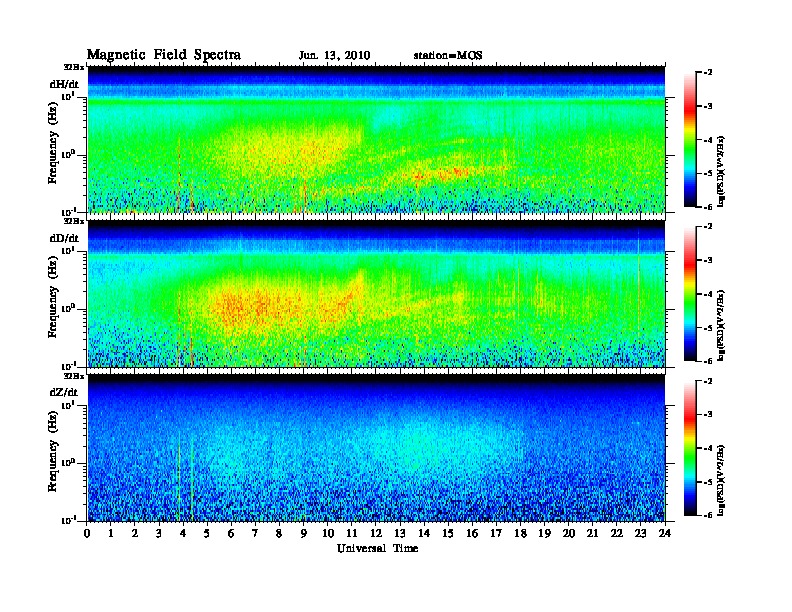
Task: Click the '32Hz' label above the dZ/dt panel
Action: pyautogui.click(x=73, y=376)
